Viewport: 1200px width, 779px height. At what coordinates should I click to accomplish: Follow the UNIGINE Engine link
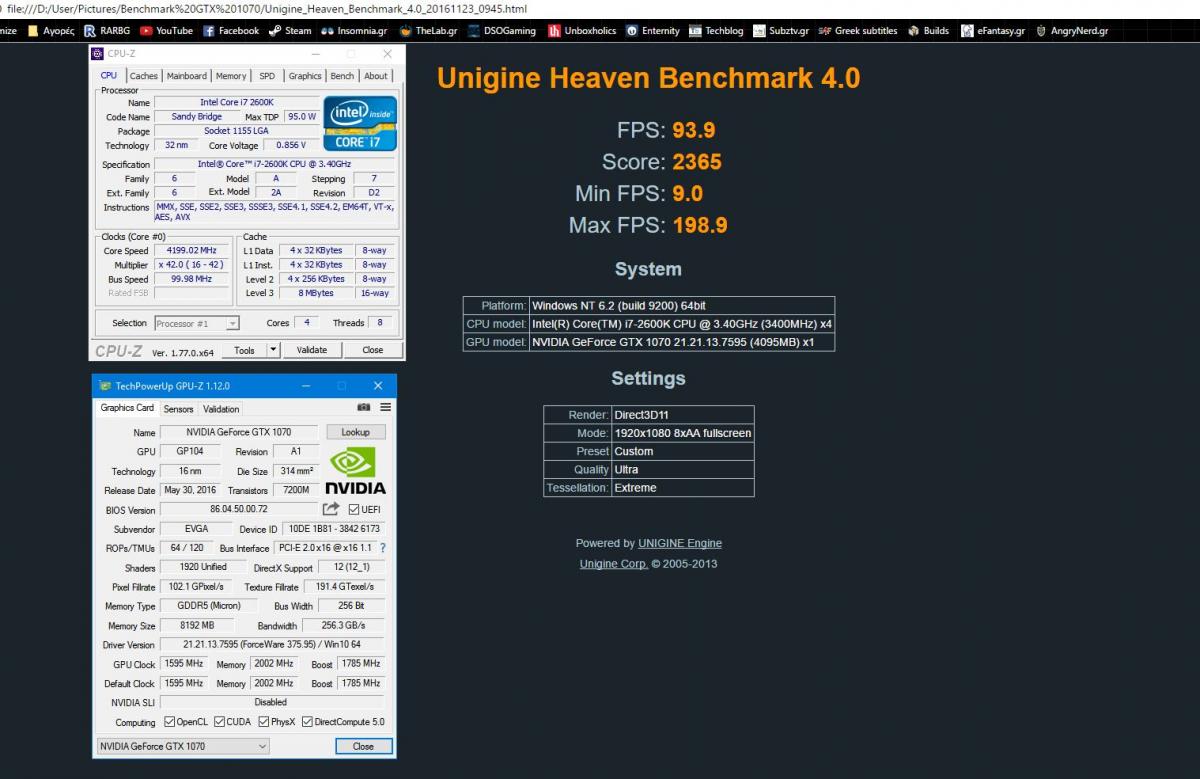pyautogui.click(x=680, y=543)
